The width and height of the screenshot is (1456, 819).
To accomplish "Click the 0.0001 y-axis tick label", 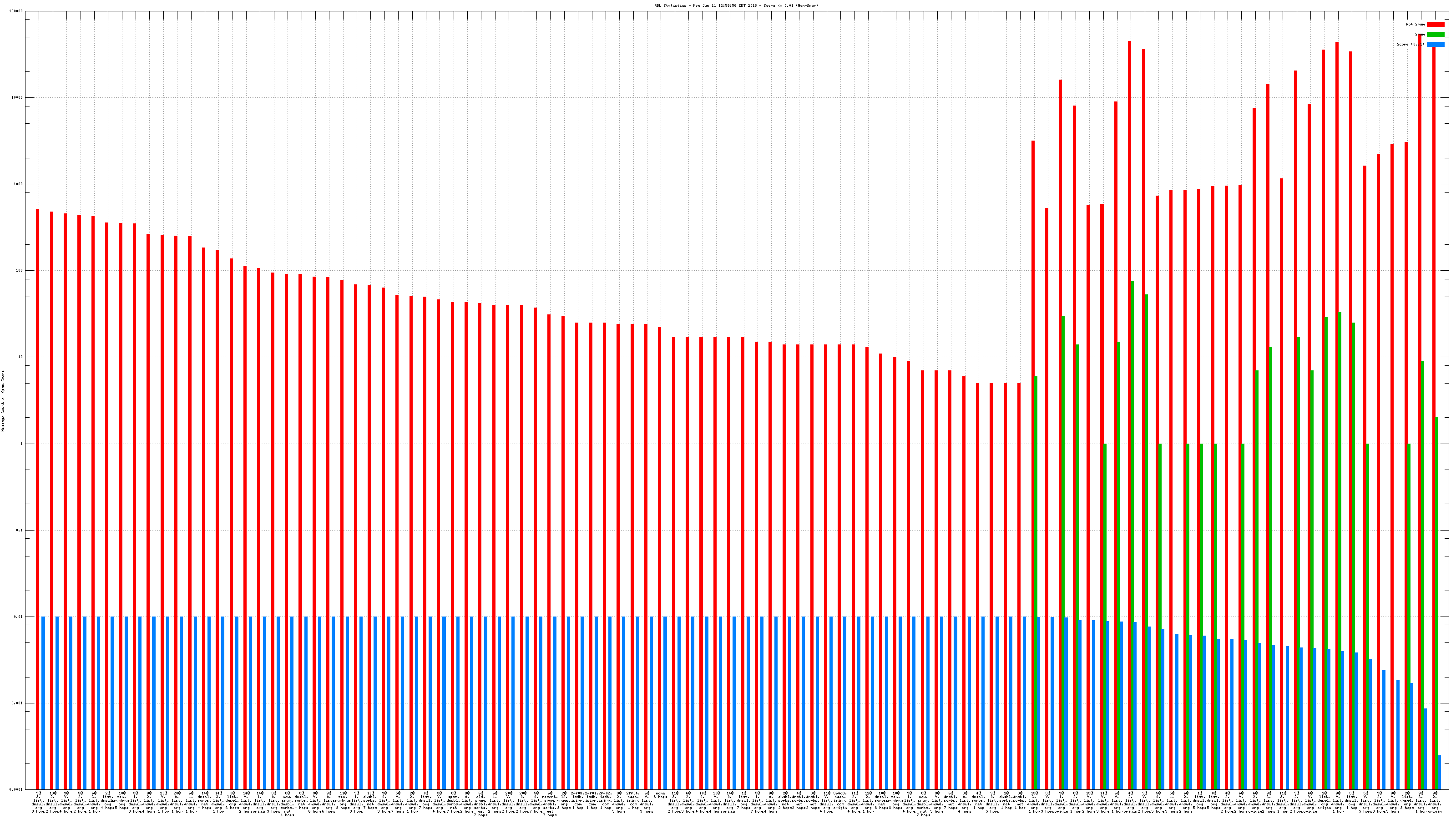I will click(16, 789).
